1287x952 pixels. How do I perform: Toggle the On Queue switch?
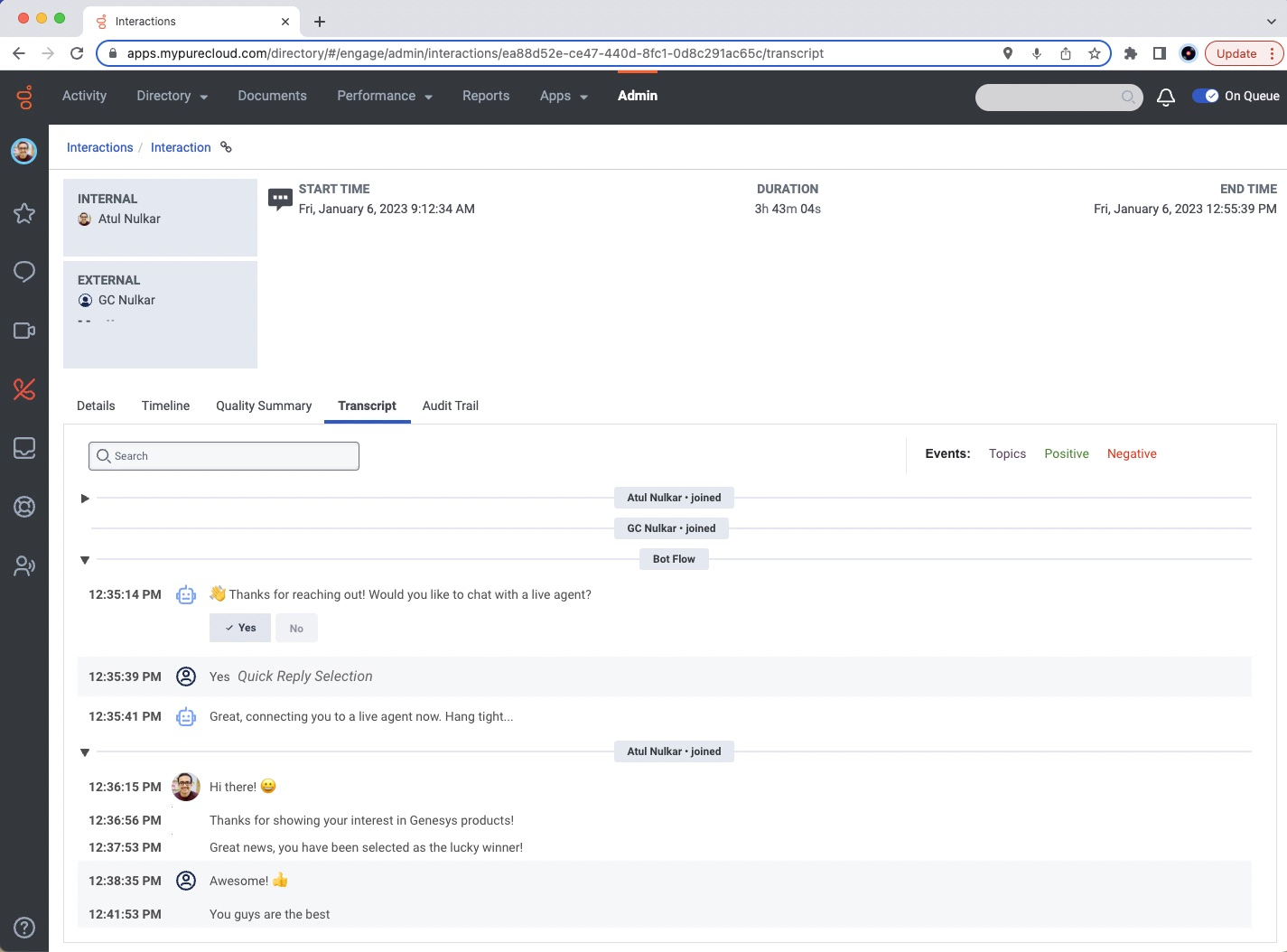[1206, 96]
